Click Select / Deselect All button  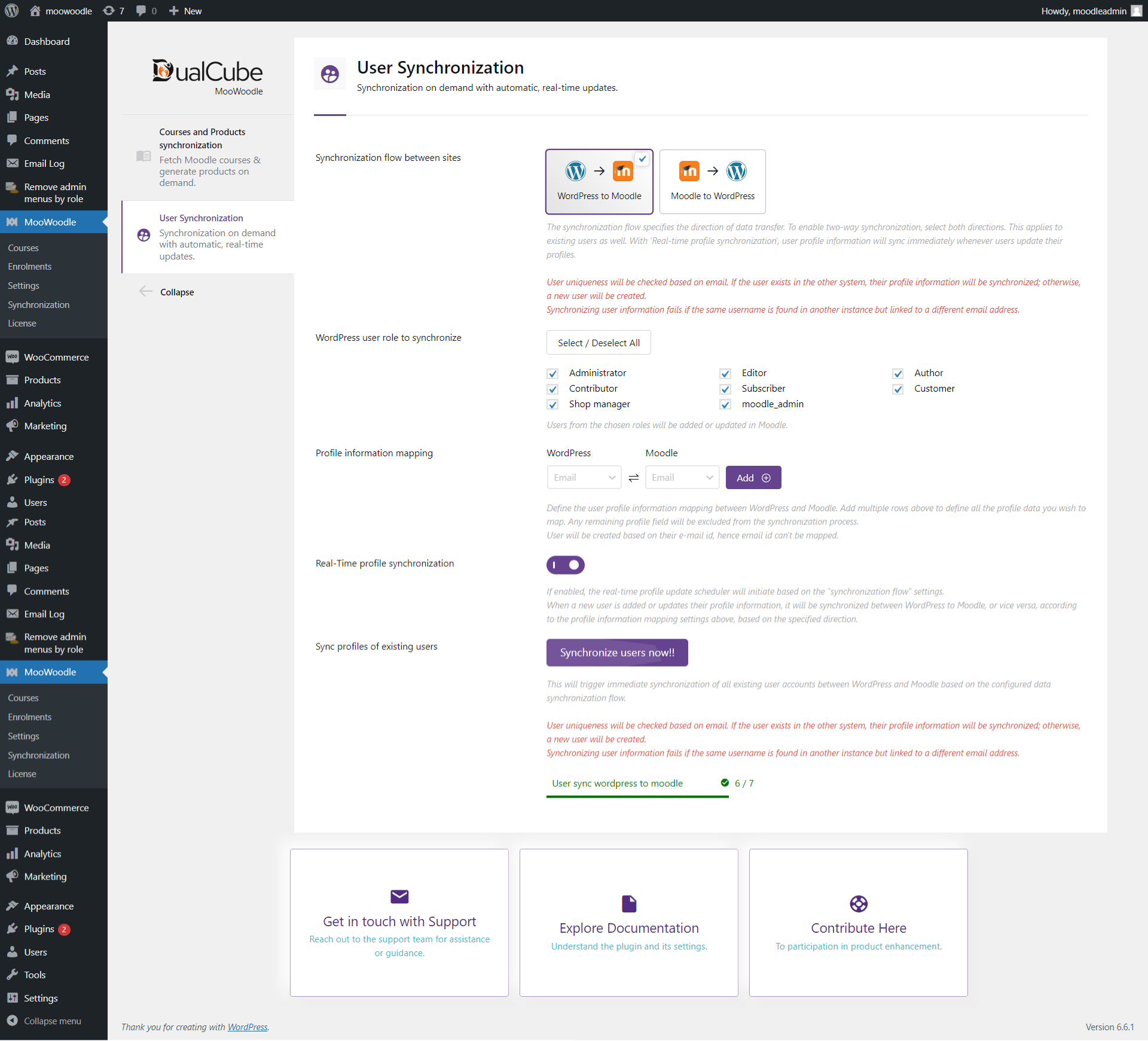pyautogui.click(x=599, y=343)
